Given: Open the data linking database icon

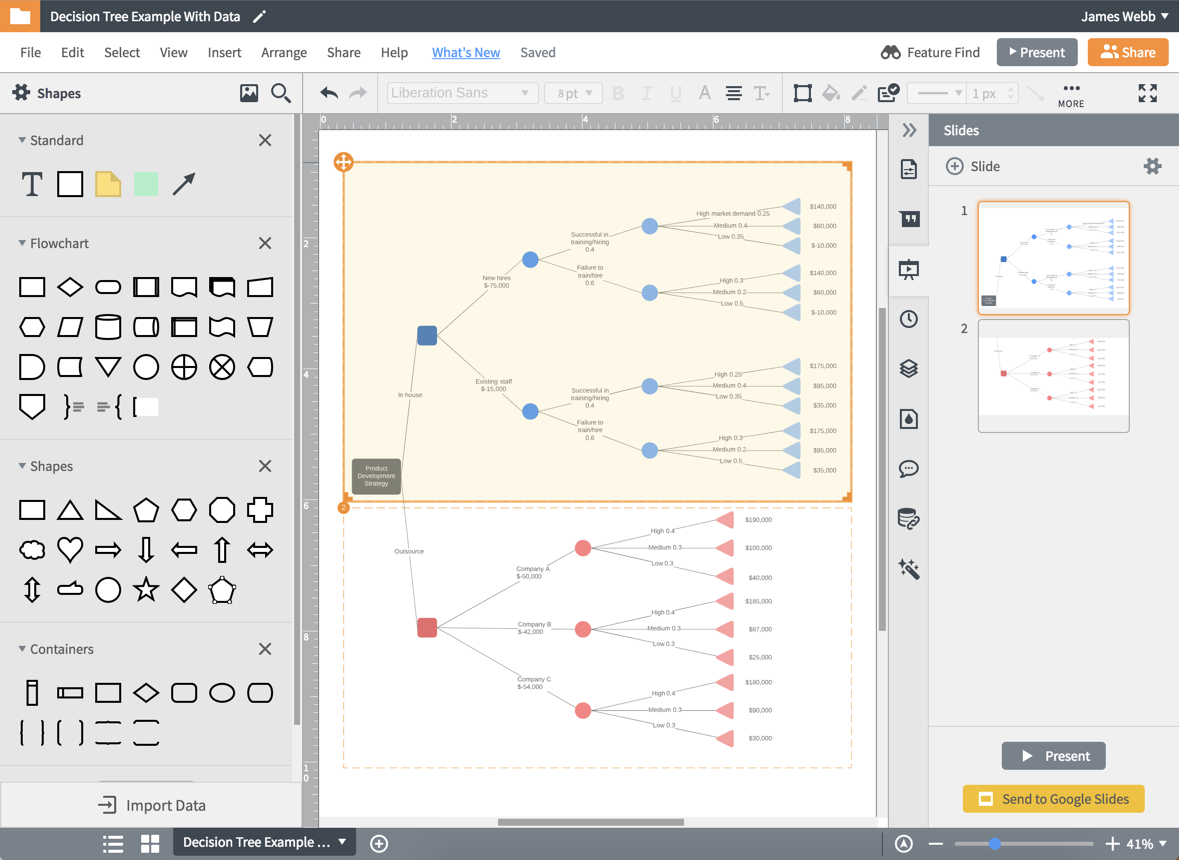Looking at the screenshot, I should 909,519.
